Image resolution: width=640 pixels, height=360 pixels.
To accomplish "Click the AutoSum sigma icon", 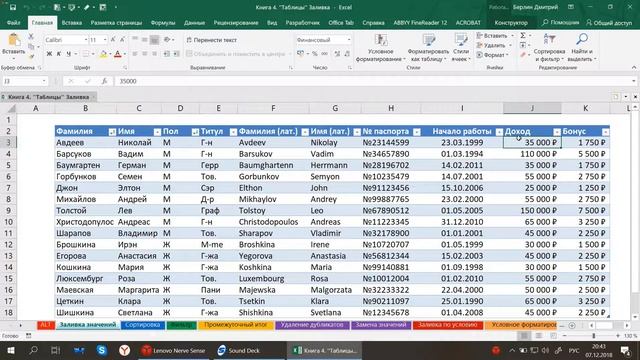I will (523, 36).
